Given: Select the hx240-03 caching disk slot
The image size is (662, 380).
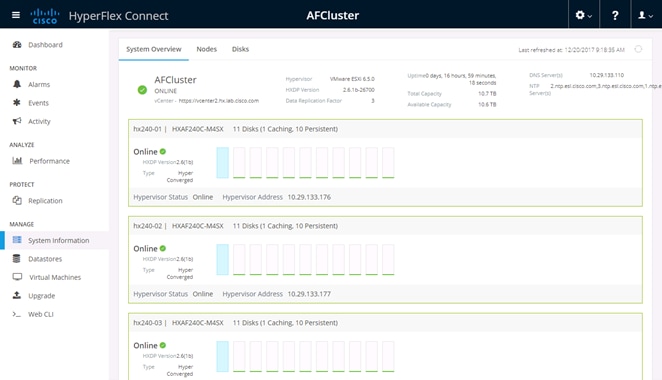Looking at the screenshot, I should (x=222, y=356).
